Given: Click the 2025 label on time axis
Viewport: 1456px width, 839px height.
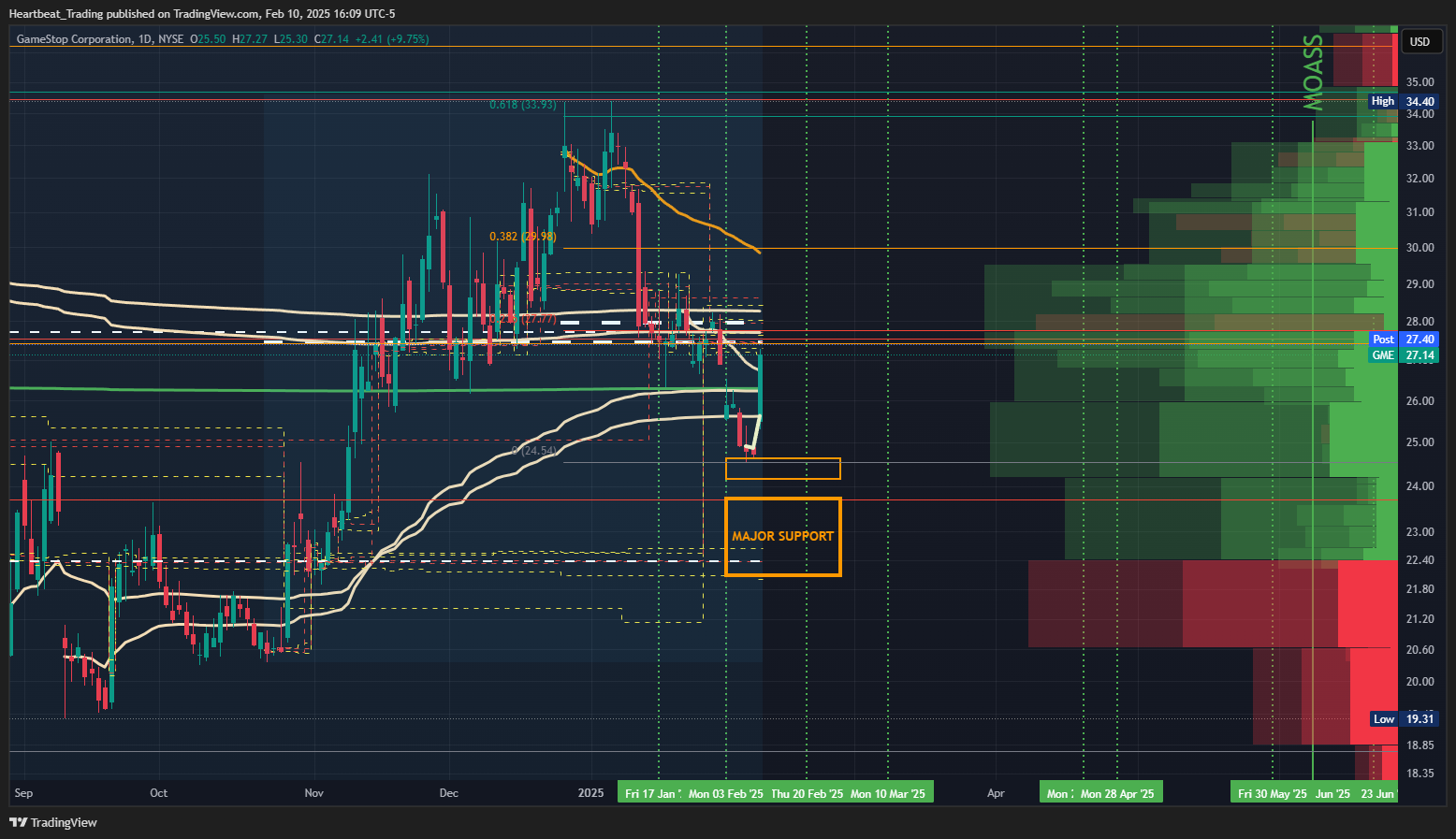Looking at the screenshot, I should click(x=590, y=793).
